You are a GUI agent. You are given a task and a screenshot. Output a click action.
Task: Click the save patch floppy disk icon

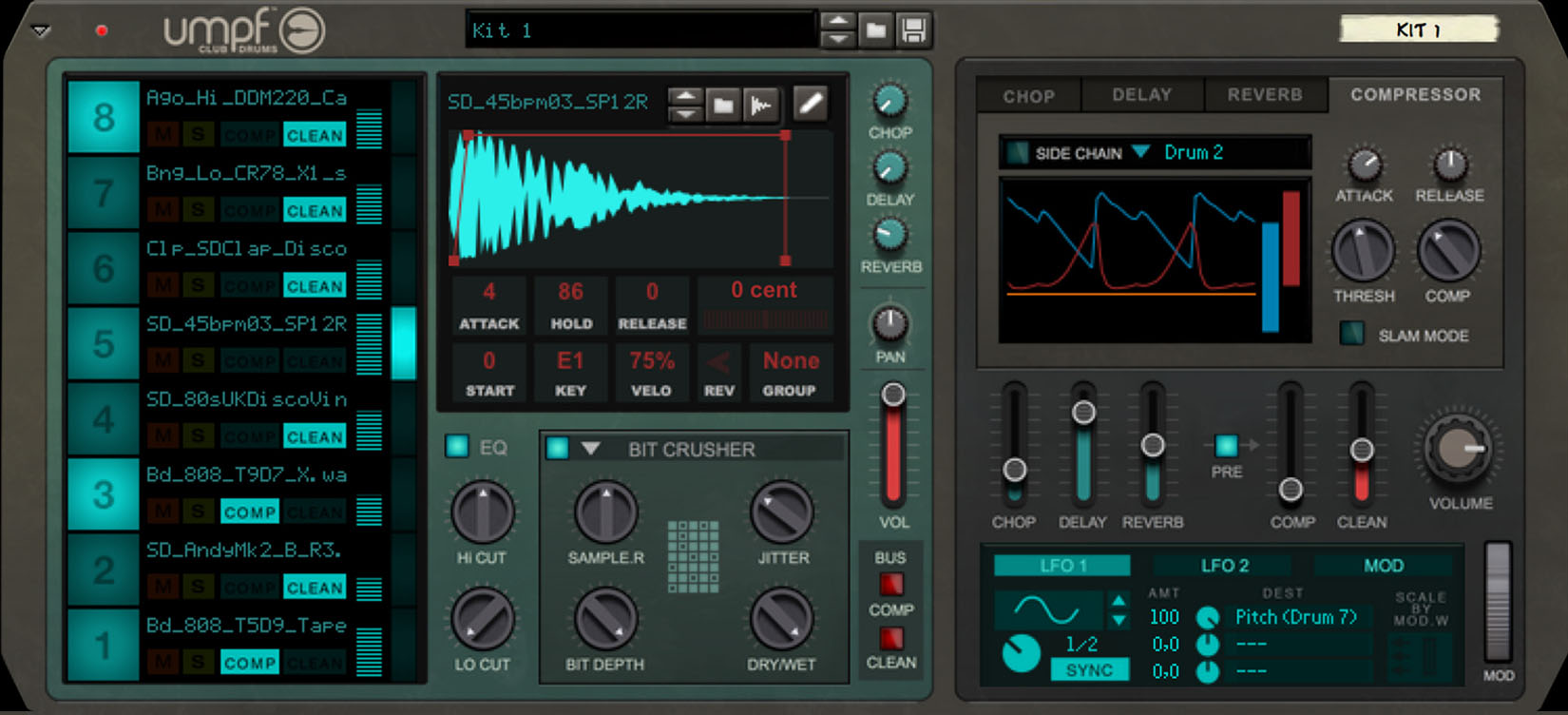tap(913, 30)
